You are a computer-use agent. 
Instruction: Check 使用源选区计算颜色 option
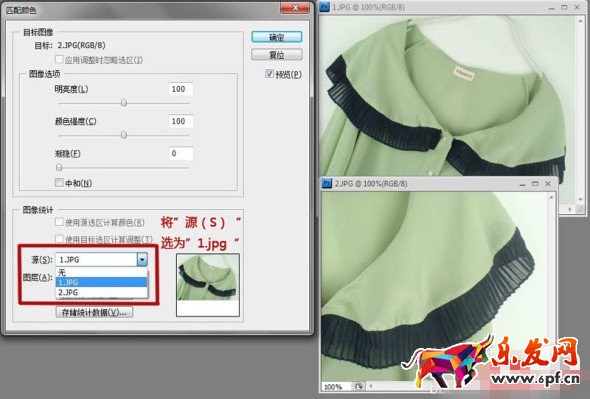click(x=59, y=222)
